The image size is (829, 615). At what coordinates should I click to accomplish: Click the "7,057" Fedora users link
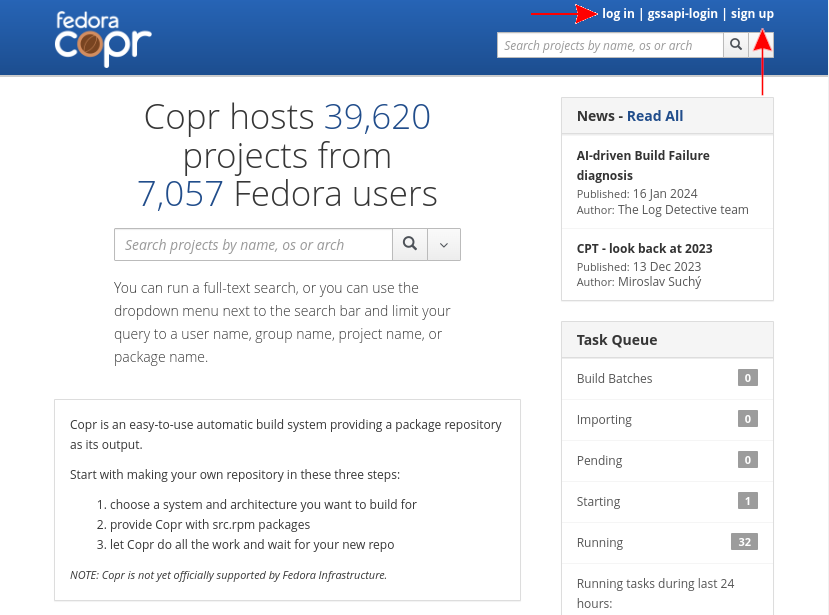coord(180,193)
